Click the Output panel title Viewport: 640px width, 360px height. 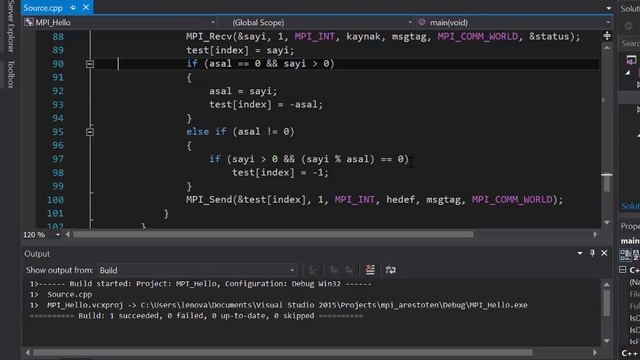[x=37, y=254]
